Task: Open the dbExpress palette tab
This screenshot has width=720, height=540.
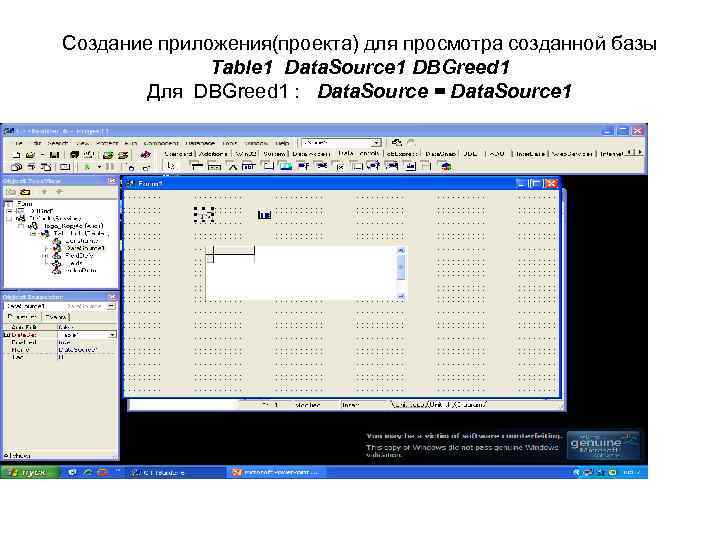Action: (401, 154)
